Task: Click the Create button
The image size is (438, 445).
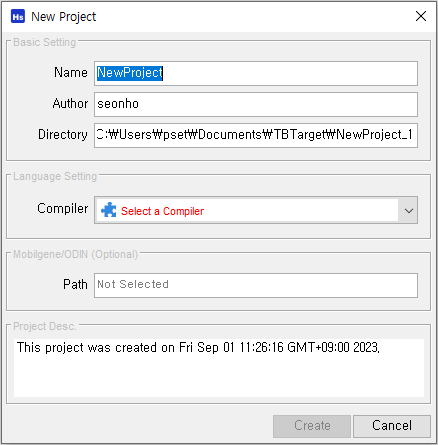Action: click(312, 426)
